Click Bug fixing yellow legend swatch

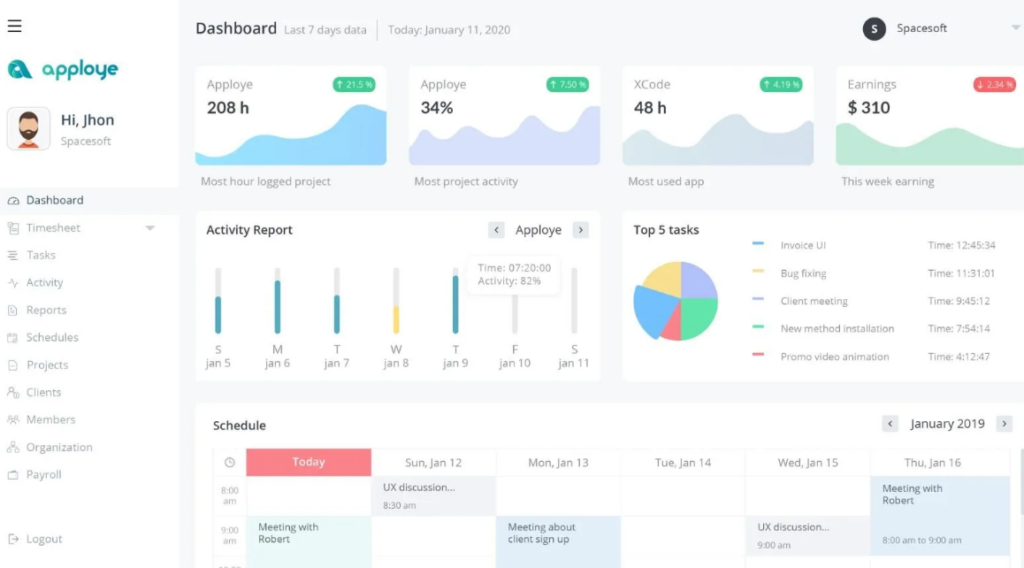(x=758, y=271)
